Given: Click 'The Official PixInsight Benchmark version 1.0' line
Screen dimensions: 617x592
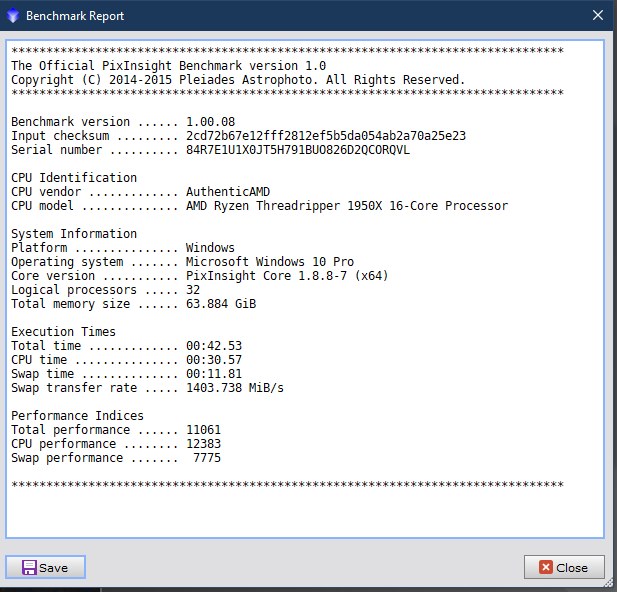Looking at the screenshot, I should [168, 65].
